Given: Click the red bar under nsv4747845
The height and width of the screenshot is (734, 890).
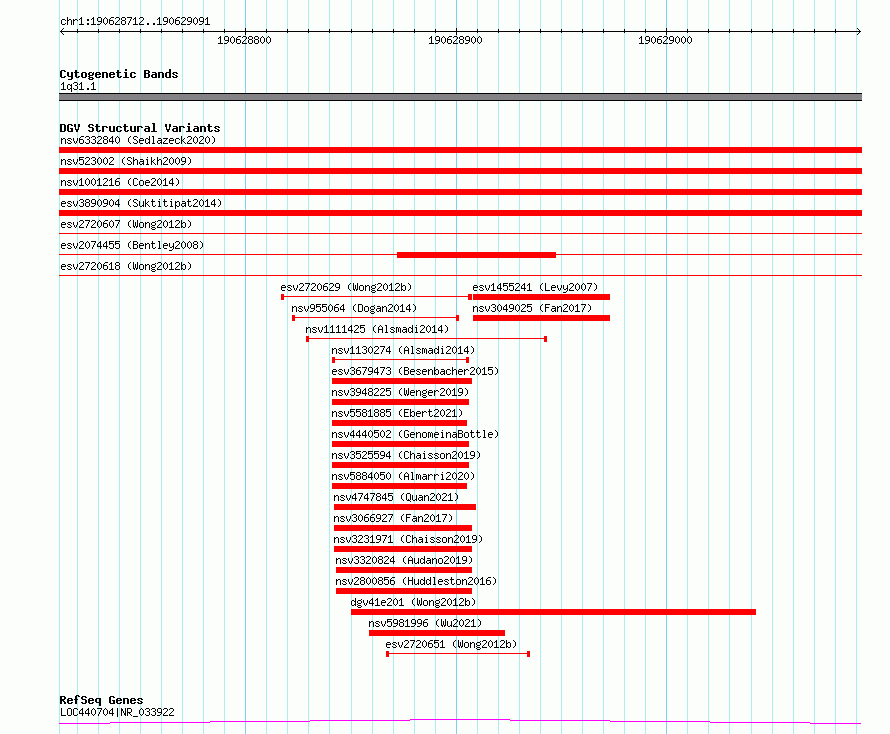Looking at the screenshot, I should [405, 507].
